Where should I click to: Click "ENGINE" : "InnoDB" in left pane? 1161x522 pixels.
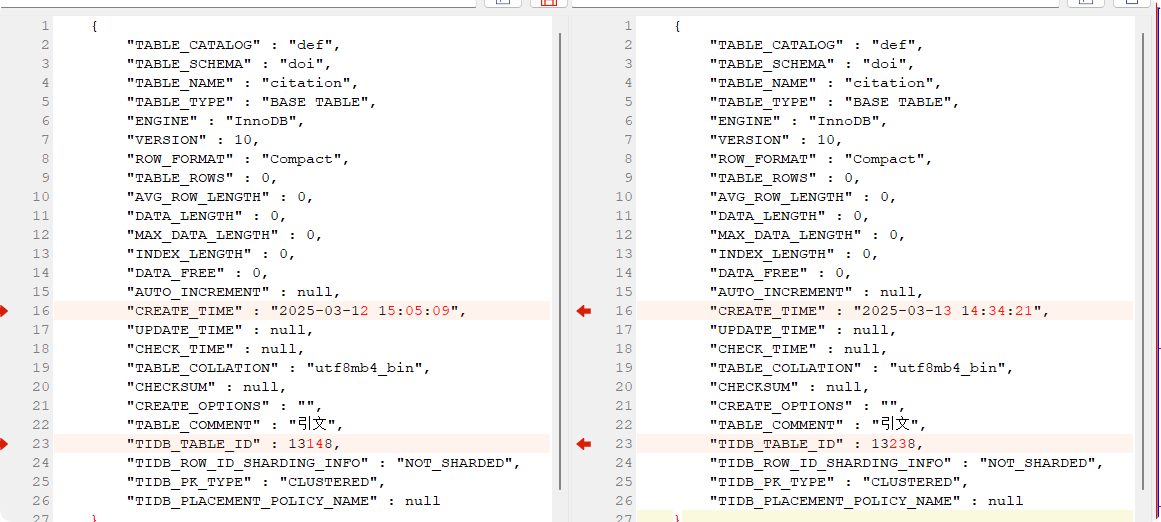coord(215,121)
